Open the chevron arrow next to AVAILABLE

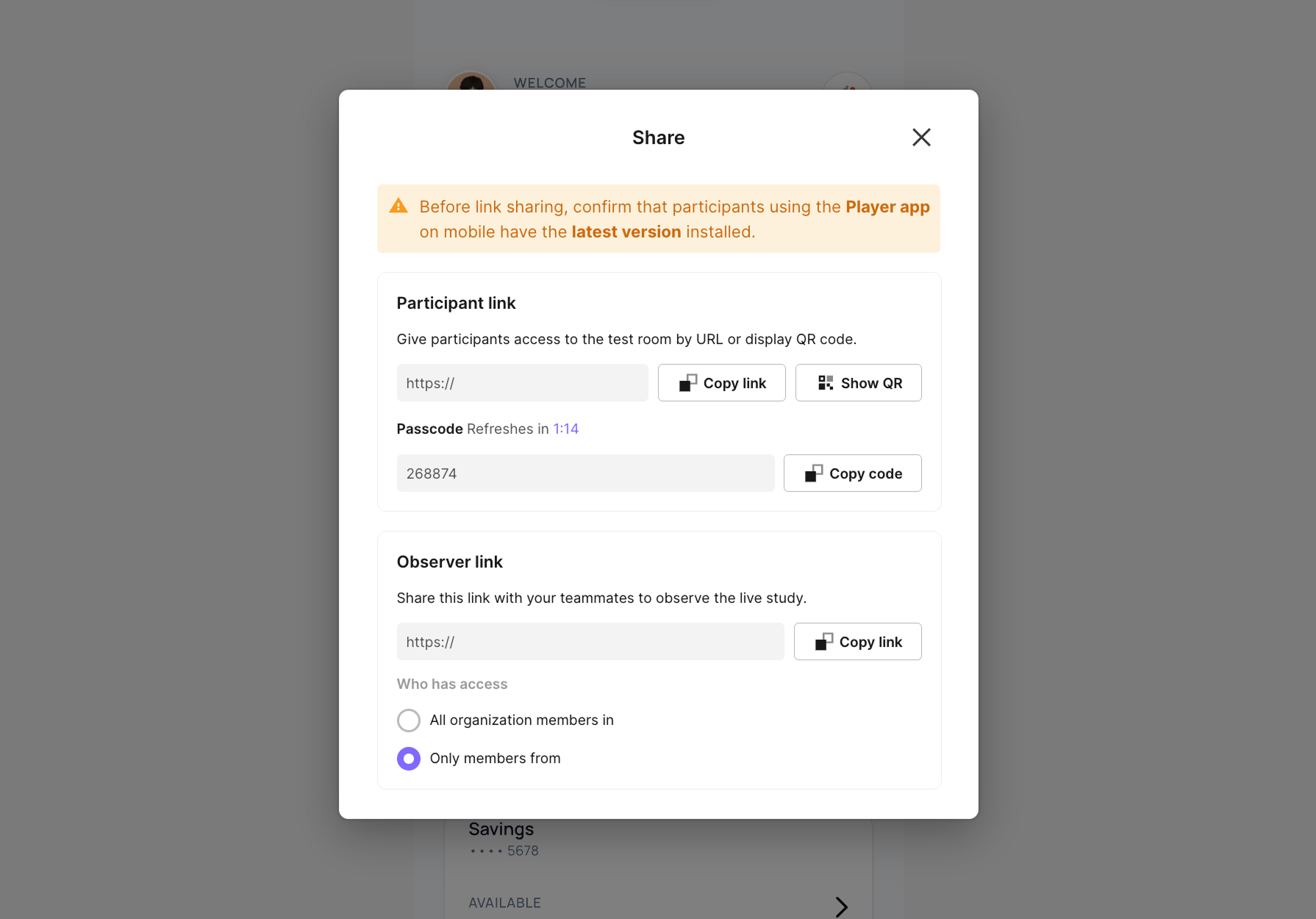click(842, 907)
